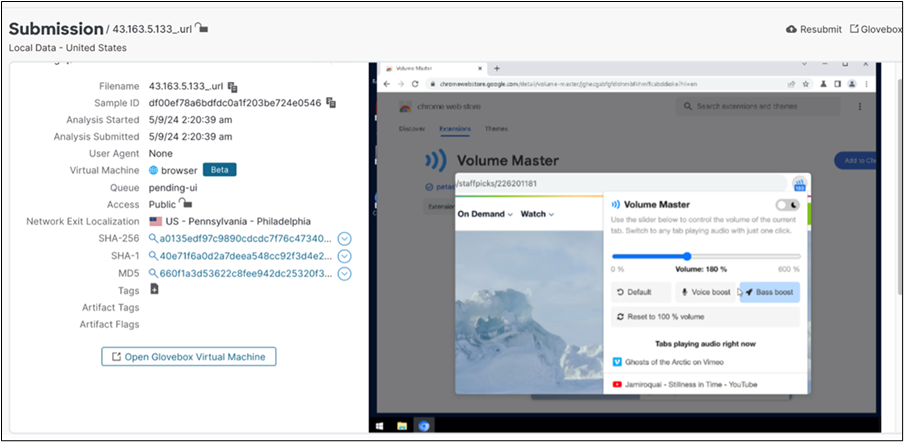Open the web store three-dot options
Viewport: 904px width, 442px height.
(x=860, y=107)
